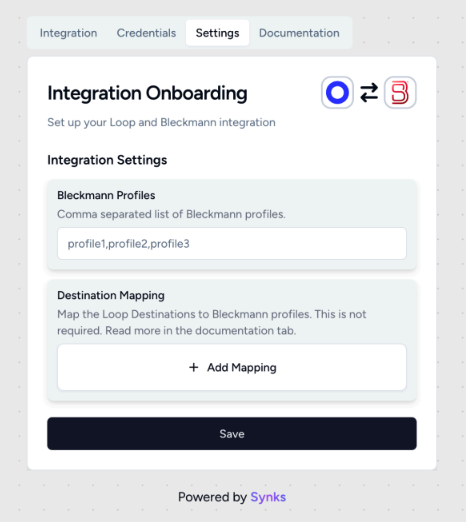
Task: Open the Documentation tab
Action: 299,33
